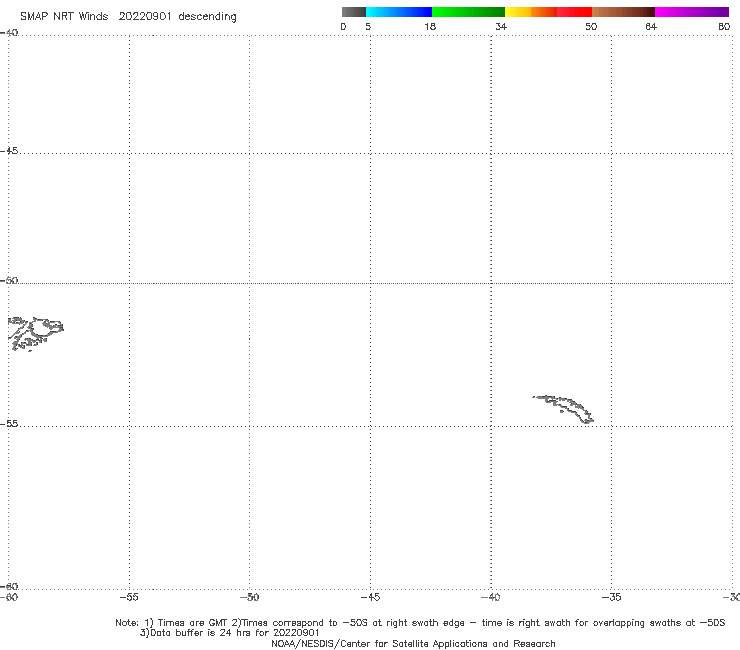The width and height of the screenshot is (740, 650).
Task: Click the "-55" latitude label on the left axis
Action: pos(9,423)
